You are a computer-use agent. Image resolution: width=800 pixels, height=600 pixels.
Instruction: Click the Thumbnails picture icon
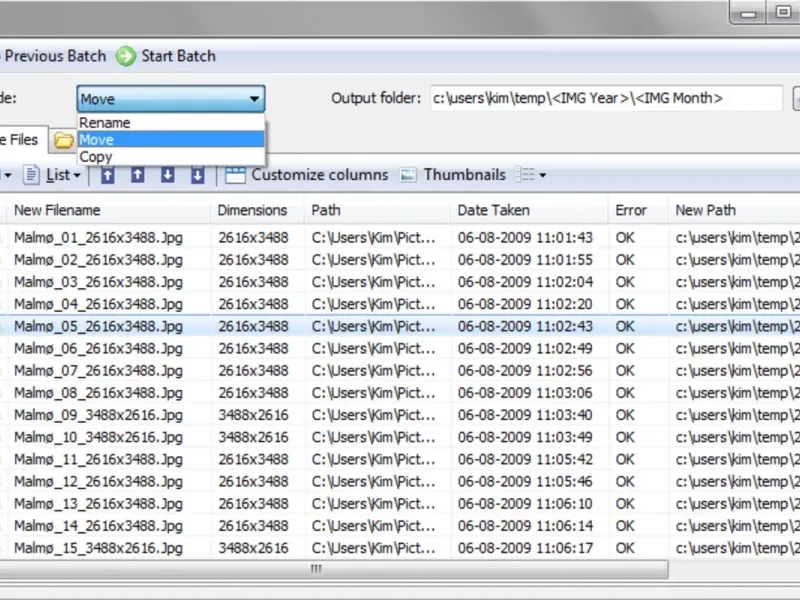[x=408, y=175]
